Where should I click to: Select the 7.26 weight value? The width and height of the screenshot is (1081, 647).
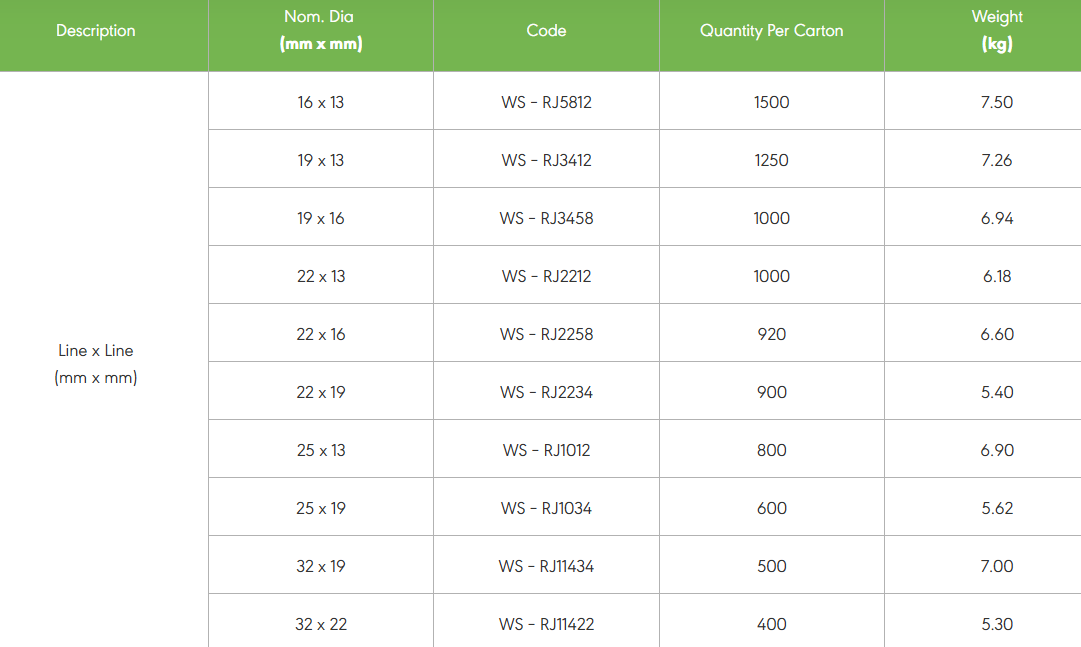[997, 160]
